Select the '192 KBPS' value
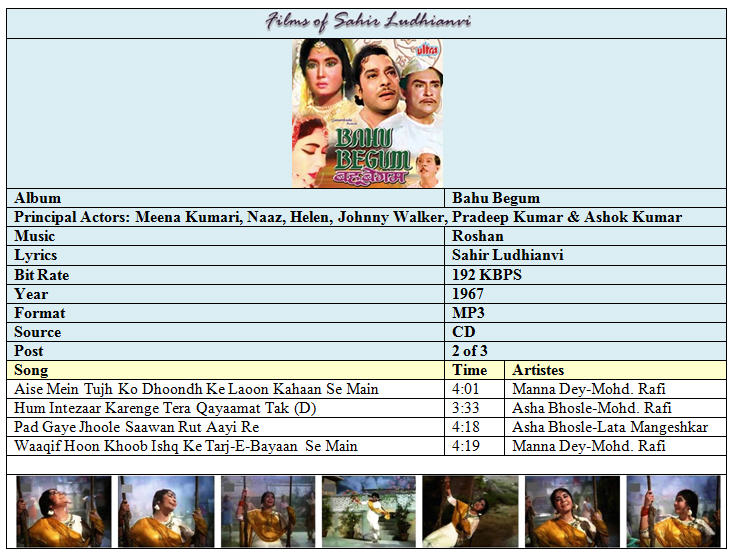 [487, 275]
